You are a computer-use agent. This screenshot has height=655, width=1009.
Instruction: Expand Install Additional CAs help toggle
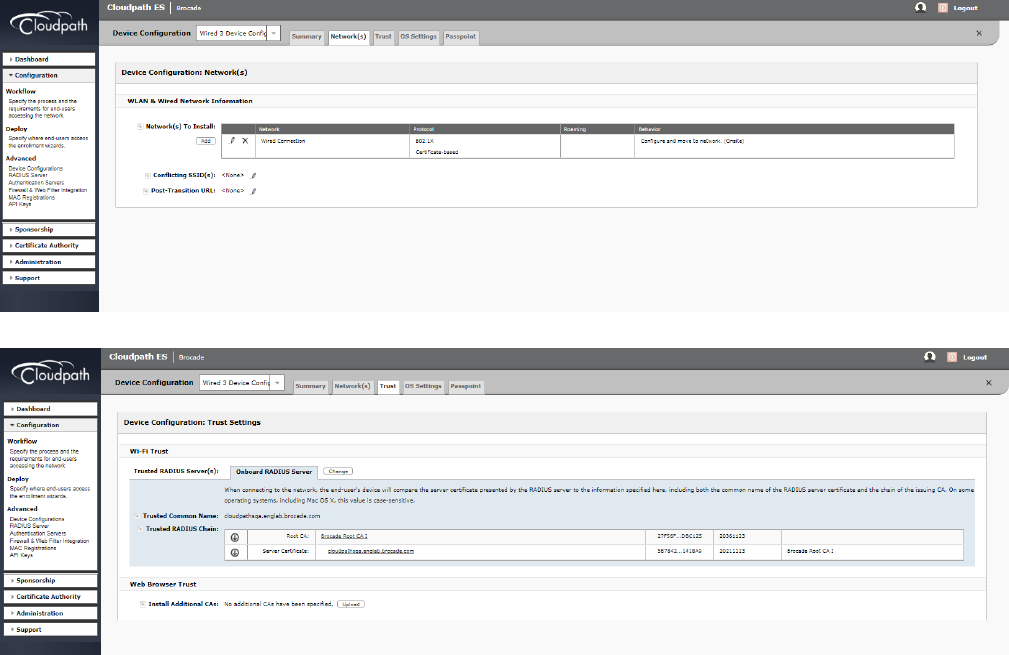(143, 604)
